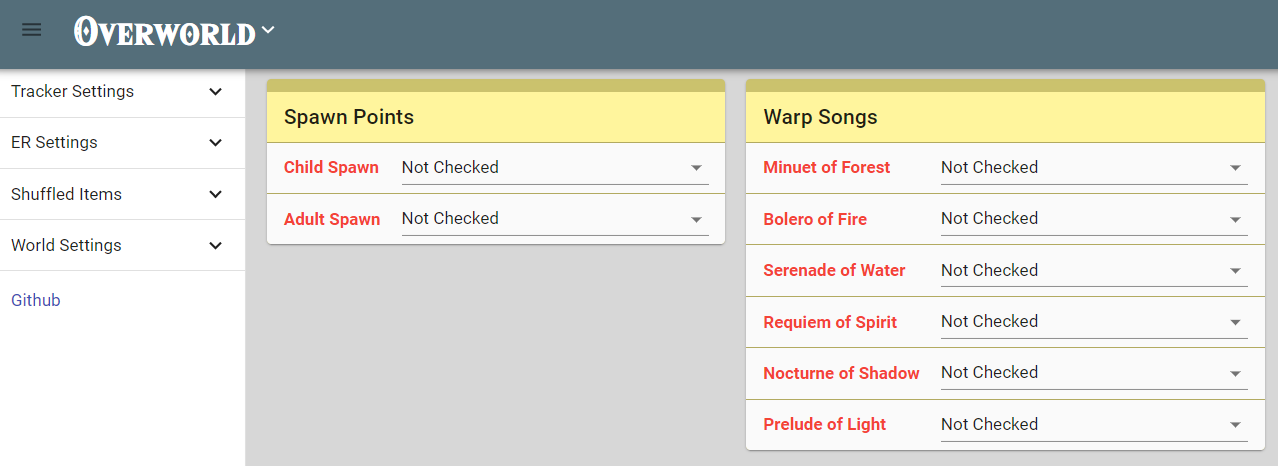
Task: Click the Minuet of Forest label
Action: (826, 167)
